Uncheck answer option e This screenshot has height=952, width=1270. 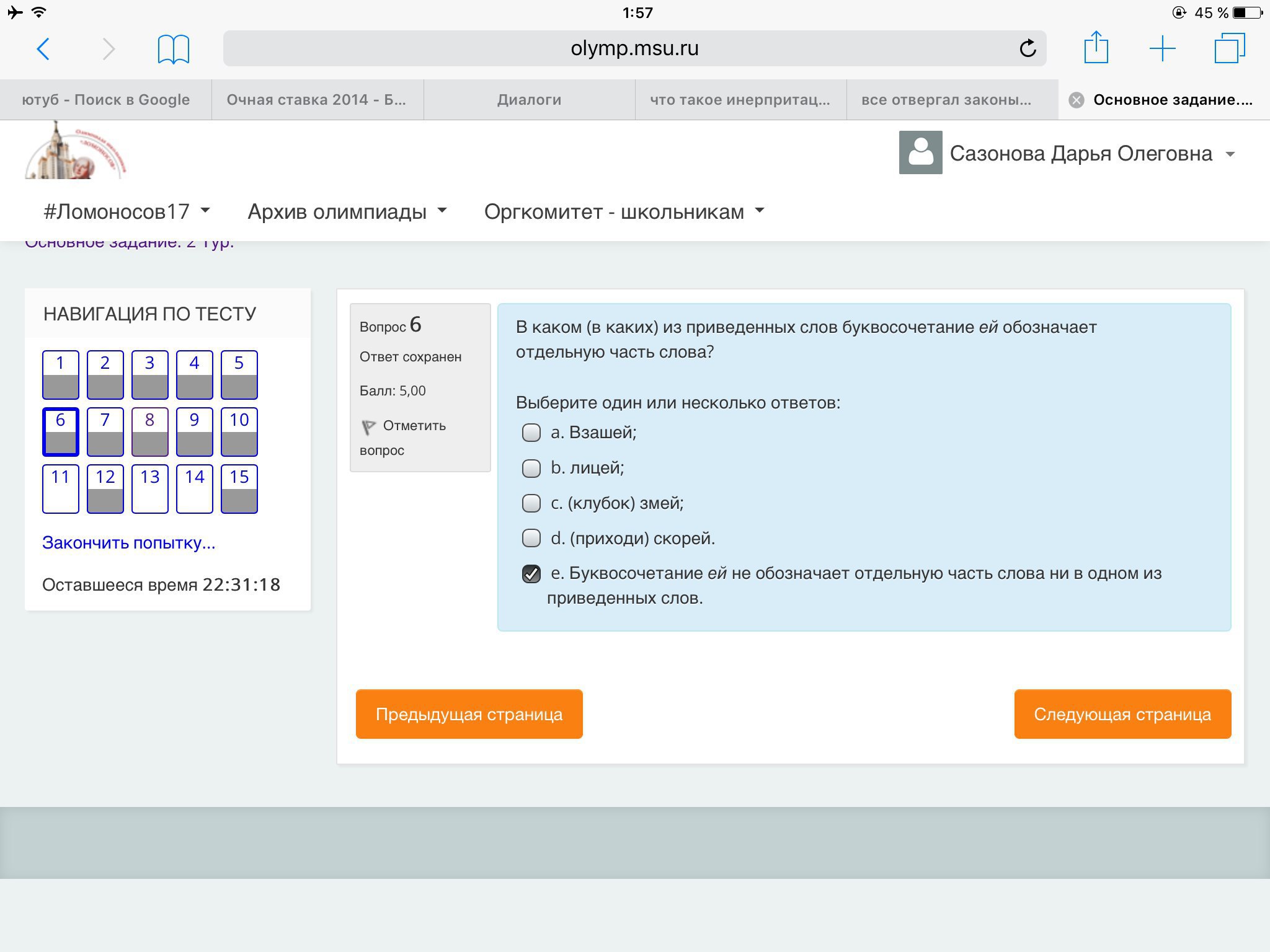coord(531,574)
